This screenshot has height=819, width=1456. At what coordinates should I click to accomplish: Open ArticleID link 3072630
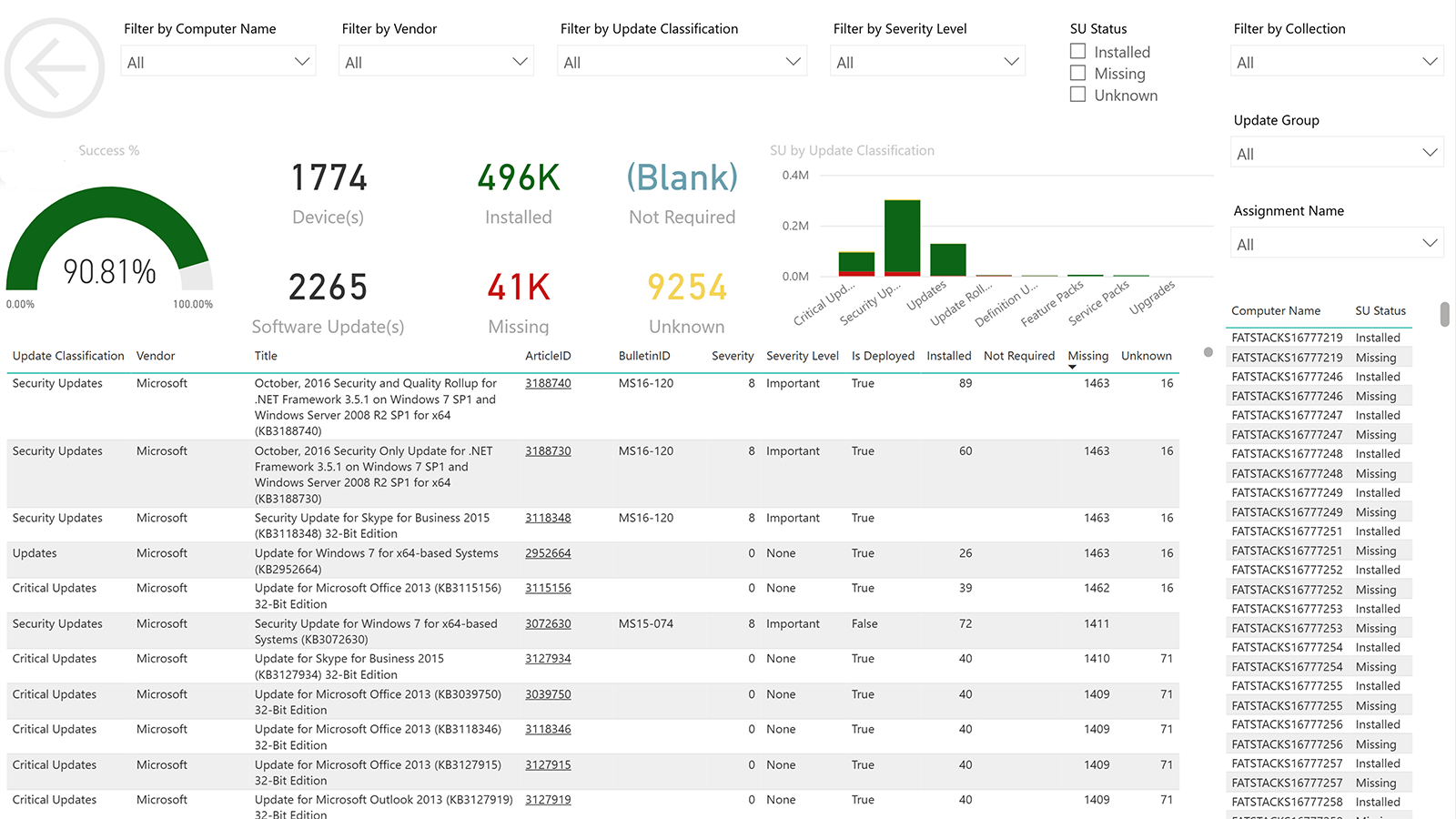coord(548,623)
